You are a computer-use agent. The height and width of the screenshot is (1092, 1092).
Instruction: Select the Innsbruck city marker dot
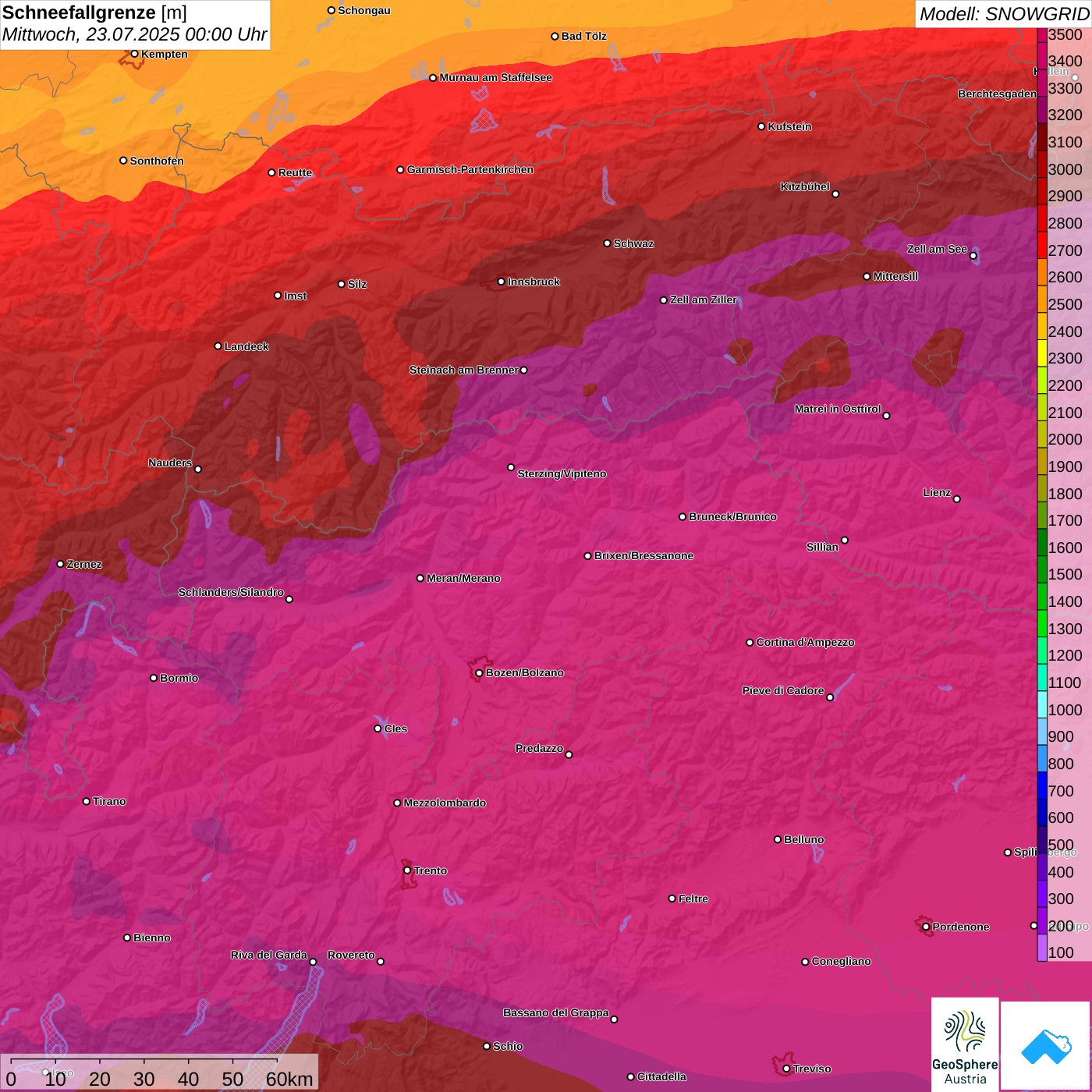pos(501,282)
